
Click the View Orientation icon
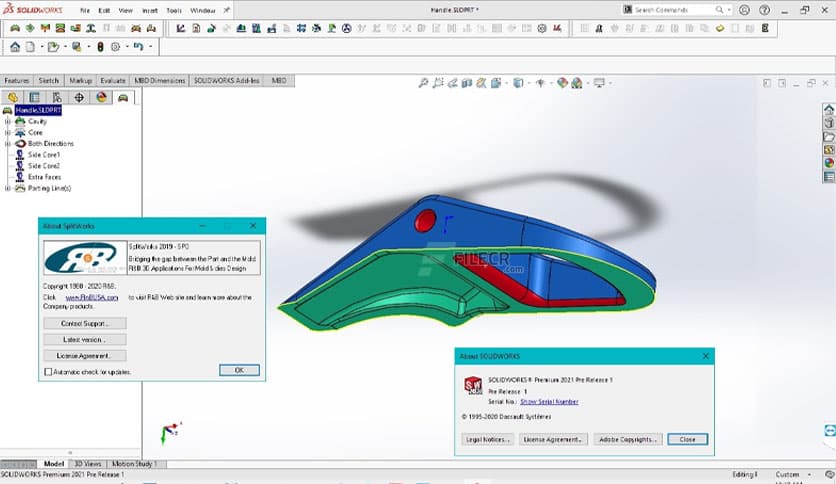coord(496,83)
